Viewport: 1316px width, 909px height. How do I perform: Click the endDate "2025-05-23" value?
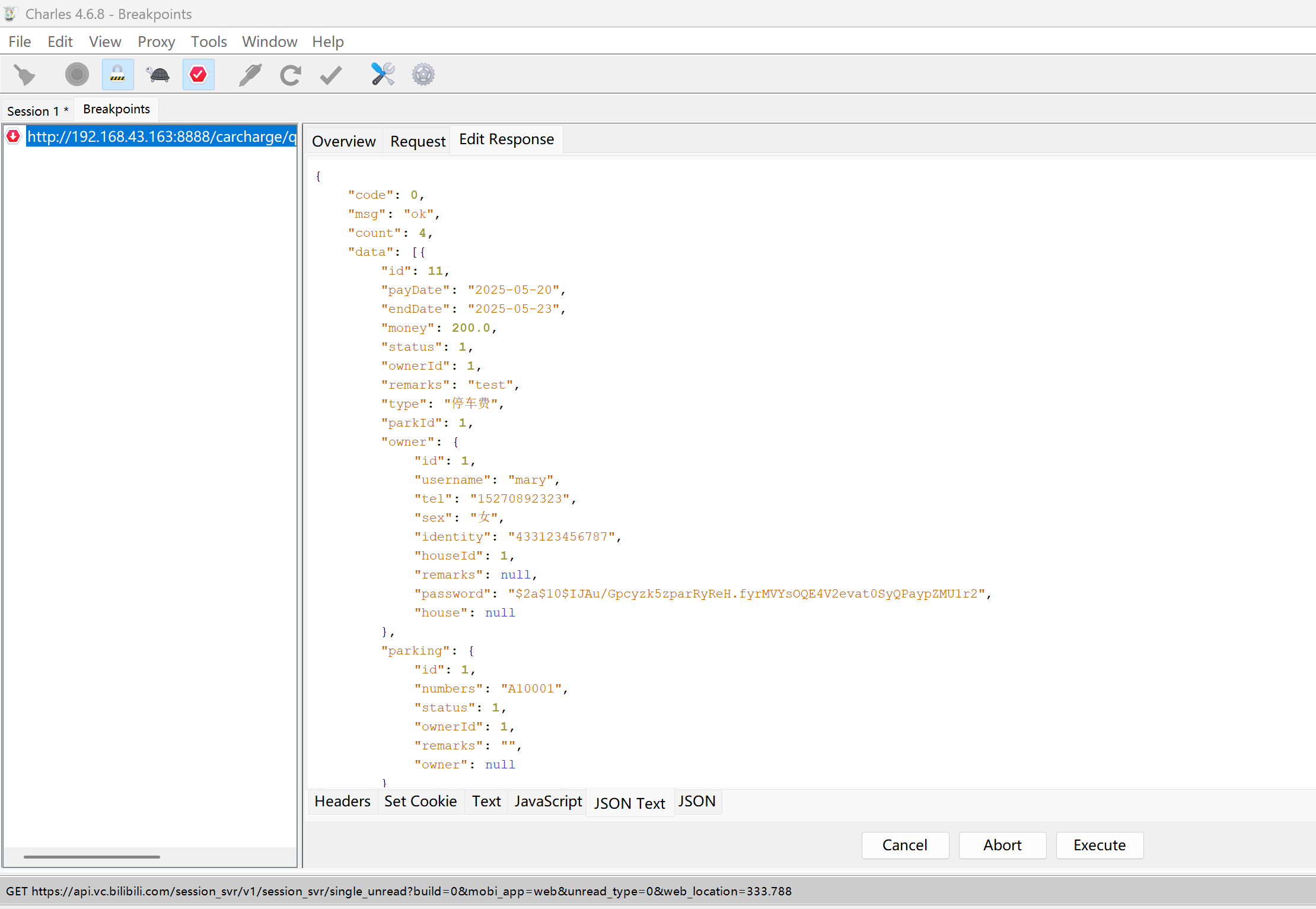pyautogui.click(x=514, y=309)
